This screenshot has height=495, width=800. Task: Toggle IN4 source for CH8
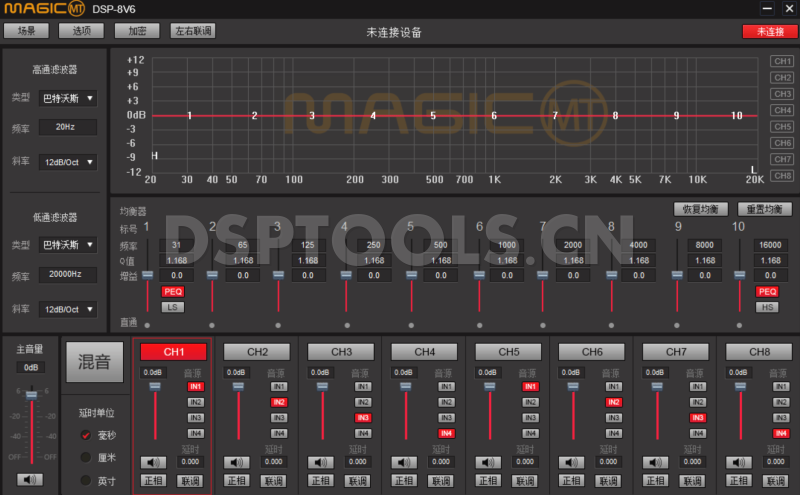click(781, 433)
